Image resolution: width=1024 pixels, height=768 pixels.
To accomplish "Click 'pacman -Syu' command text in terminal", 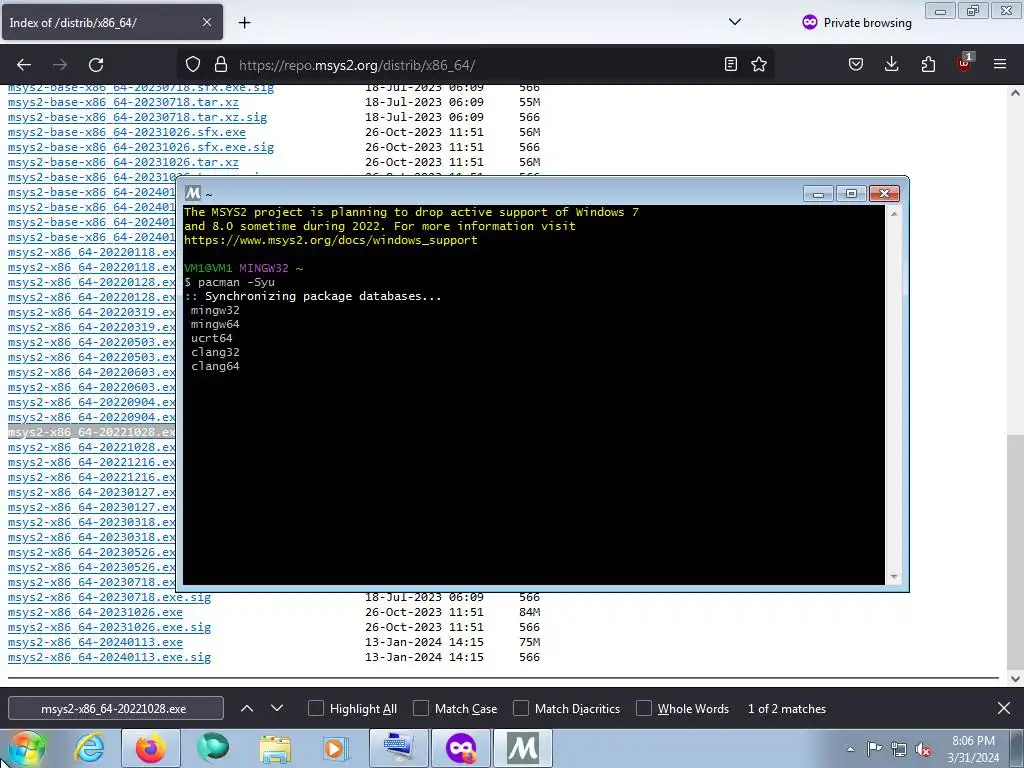I will [x=236, y=282].
